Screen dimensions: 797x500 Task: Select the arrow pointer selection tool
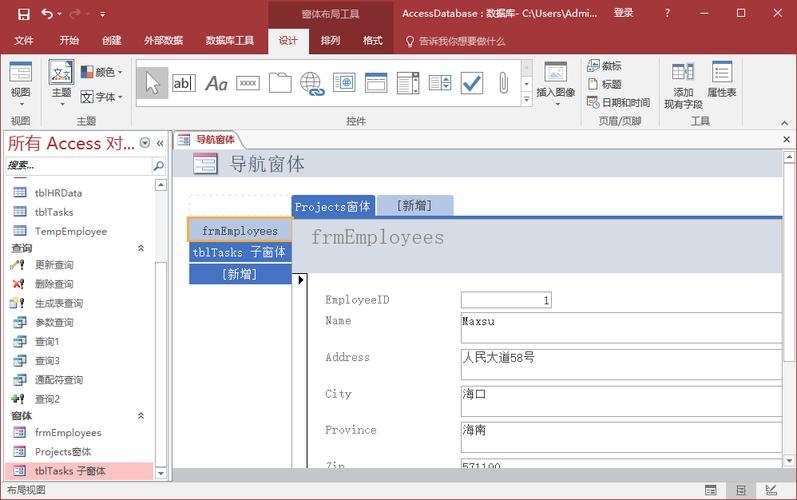[152, 83]
